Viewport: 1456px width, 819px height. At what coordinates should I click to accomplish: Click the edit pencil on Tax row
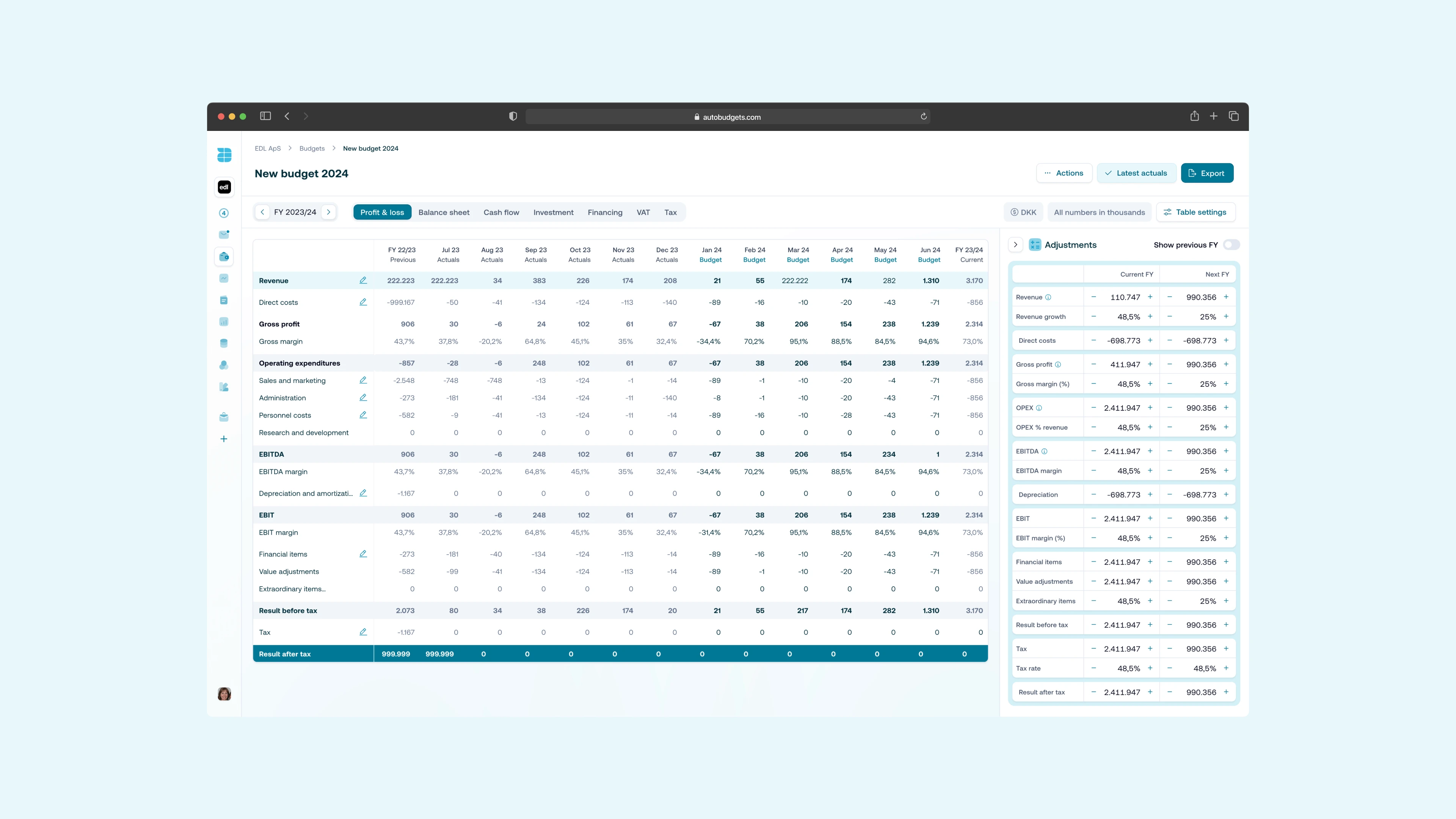point(363,632)
